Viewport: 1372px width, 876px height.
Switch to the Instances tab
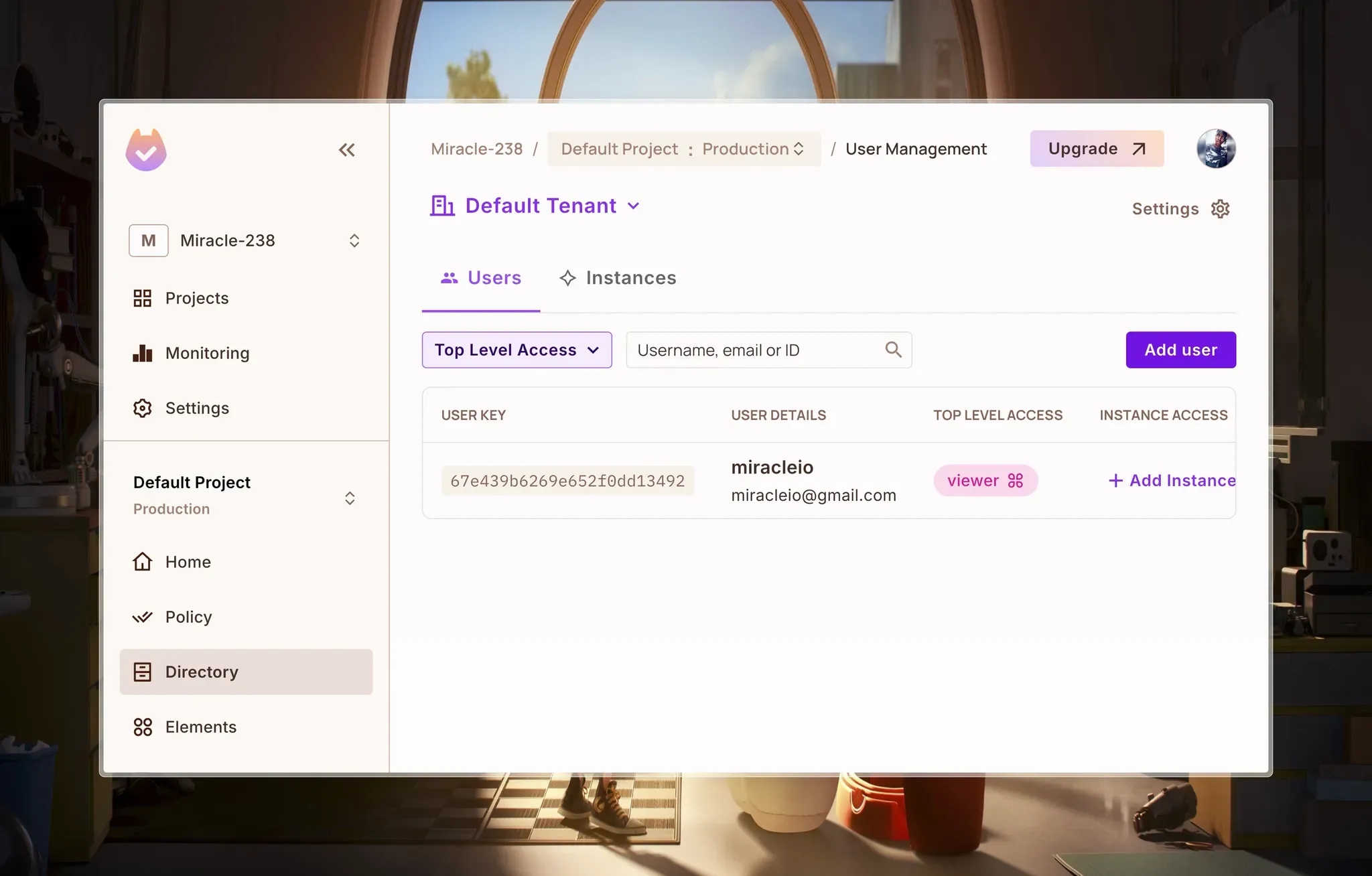618,278
